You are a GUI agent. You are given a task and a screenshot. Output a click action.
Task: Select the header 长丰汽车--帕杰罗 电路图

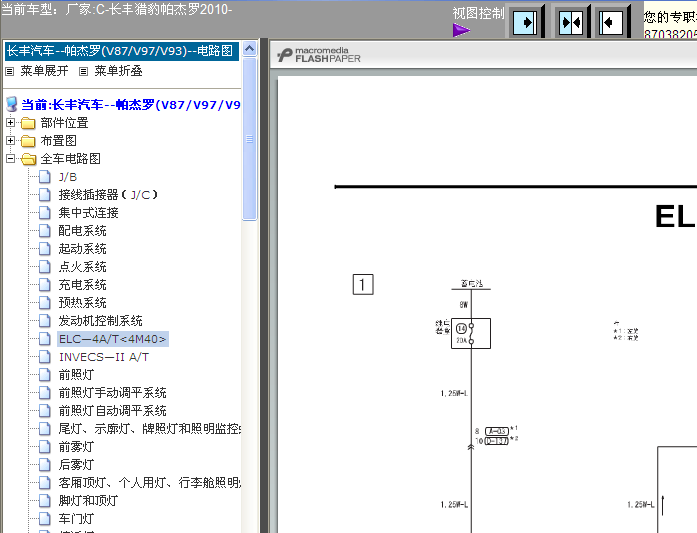pyautogui.click(x=121, y=51)
